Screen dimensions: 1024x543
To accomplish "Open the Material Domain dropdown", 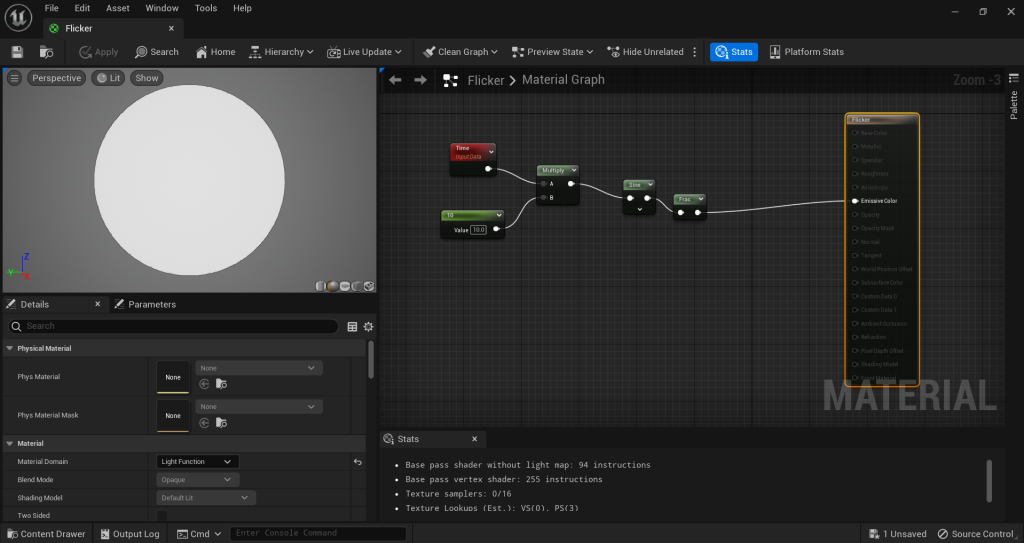I will [x=198, y=462].
